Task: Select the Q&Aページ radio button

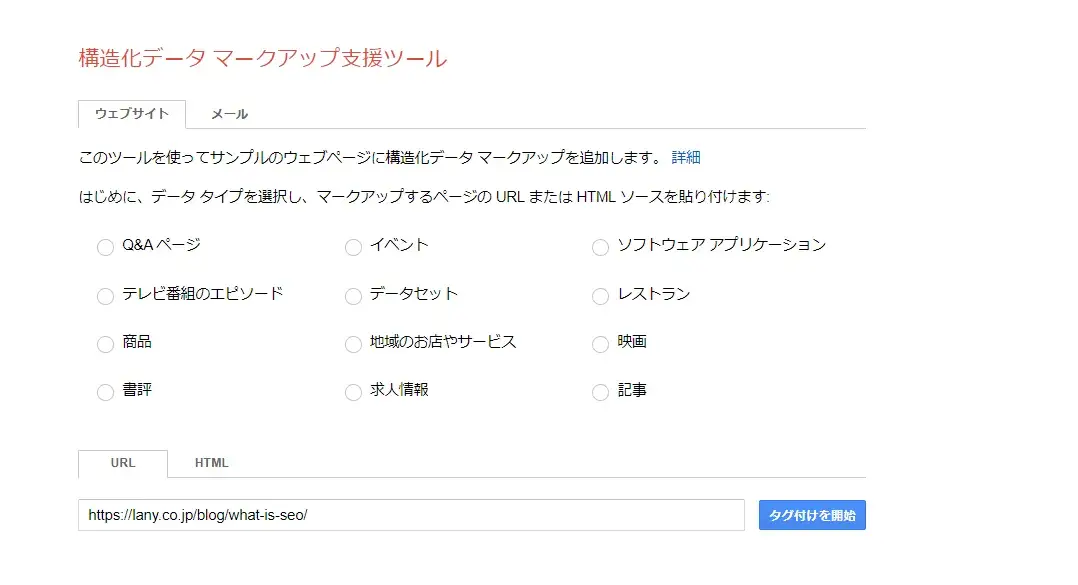Action: click(x=105, y=246)
